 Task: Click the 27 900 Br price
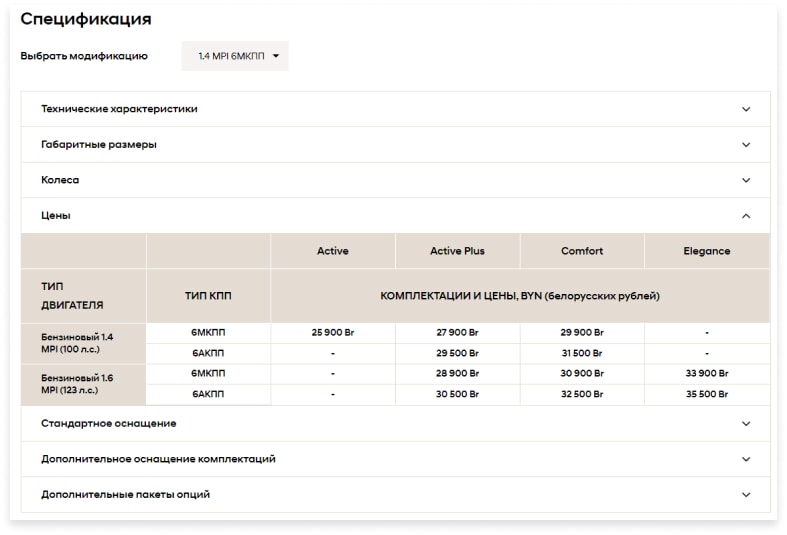(457, 332)
